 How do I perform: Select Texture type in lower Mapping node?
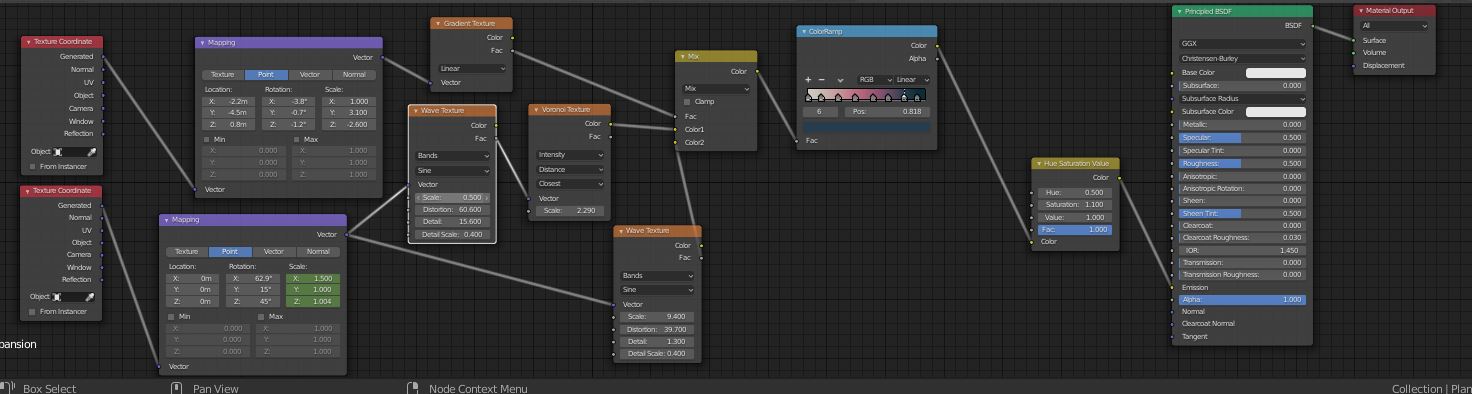point(187,252)
